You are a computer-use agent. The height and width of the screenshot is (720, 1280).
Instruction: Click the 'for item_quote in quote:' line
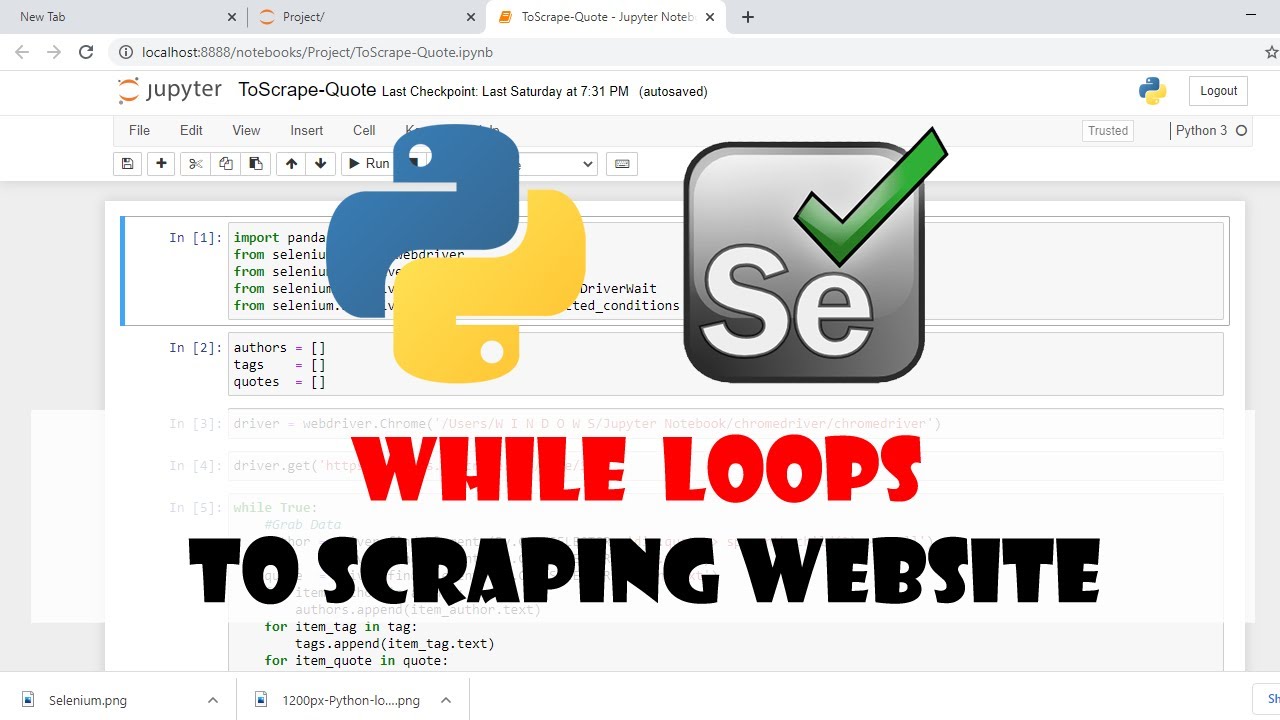coord(356,660)
